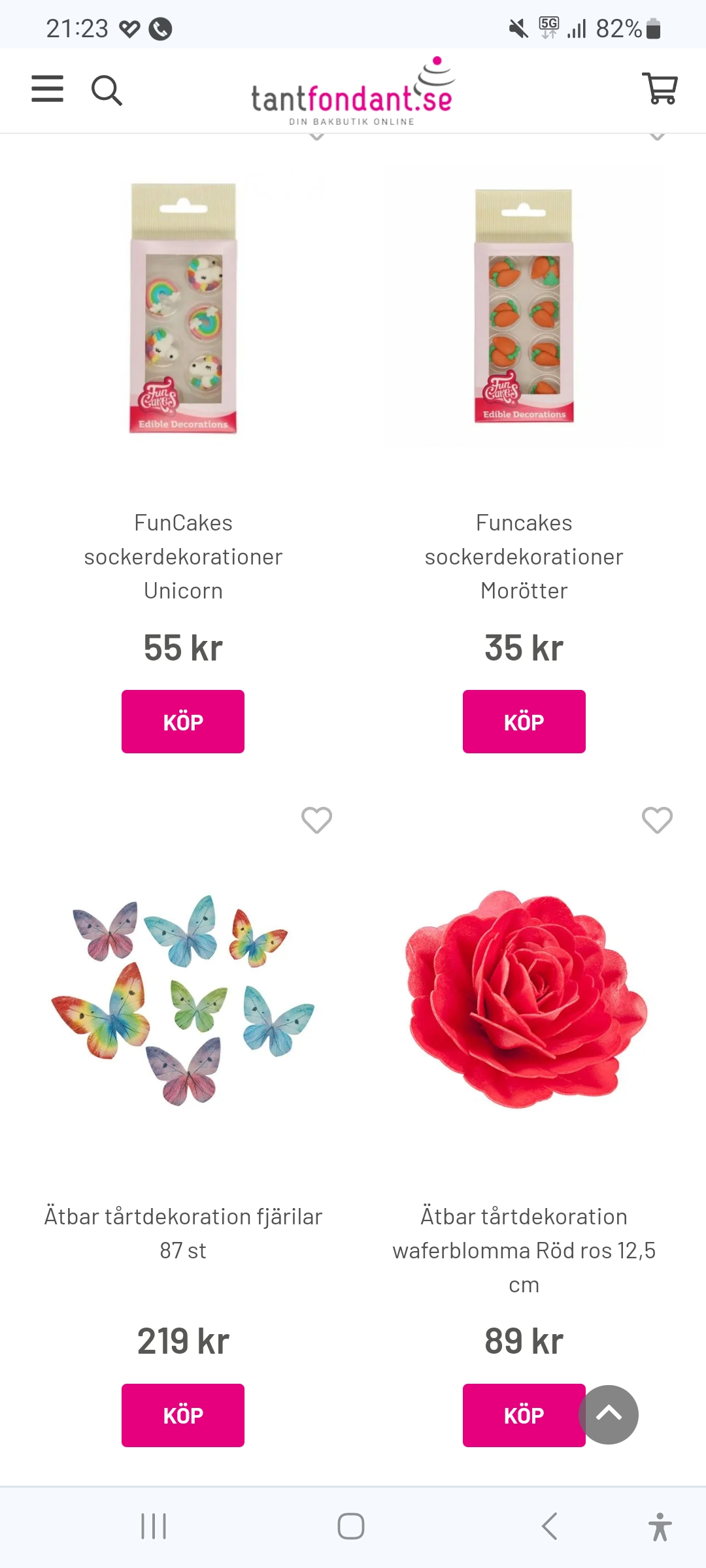Image resolution: width=706 pixels, height=1568 pixels.
Task: Favorite the butterflies cake decoration
Action: tap(316, 820)
